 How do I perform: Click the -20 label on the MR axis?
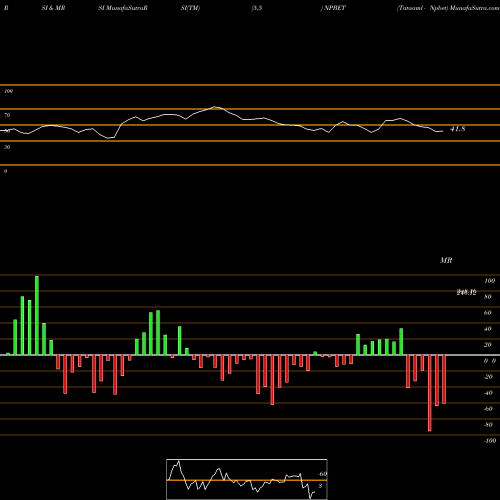click(x=488, y=377)
